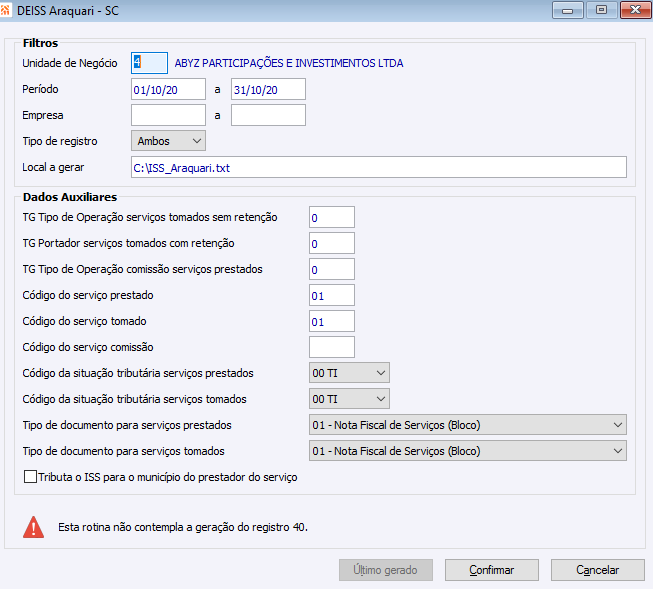Enable Tributa o ISS para município do prestador
Screen dimensions: 653x589
pyautogui.click(x=30, y=477)
